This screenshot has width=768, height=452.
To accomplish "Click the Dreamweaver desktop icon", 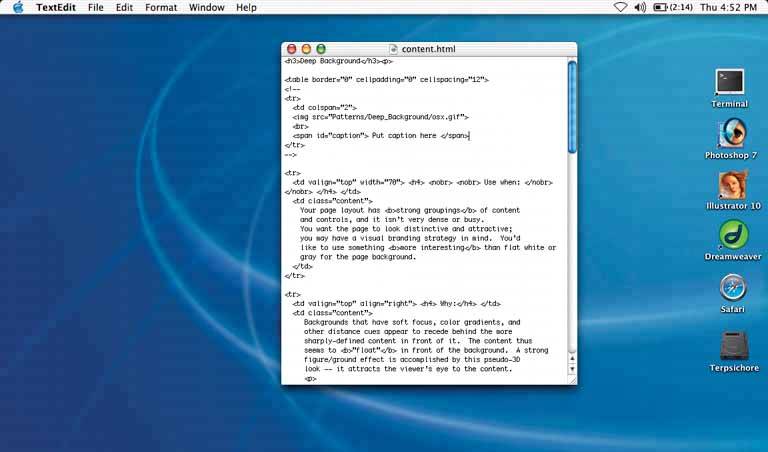I will (x=732, y=236).
